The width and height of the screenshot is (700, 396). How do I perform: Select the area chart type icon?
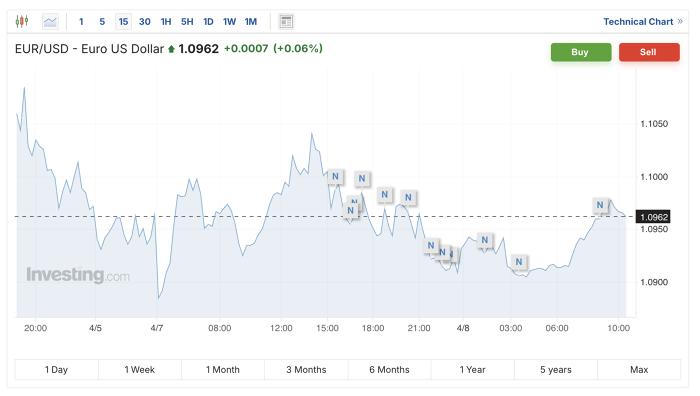50,21
